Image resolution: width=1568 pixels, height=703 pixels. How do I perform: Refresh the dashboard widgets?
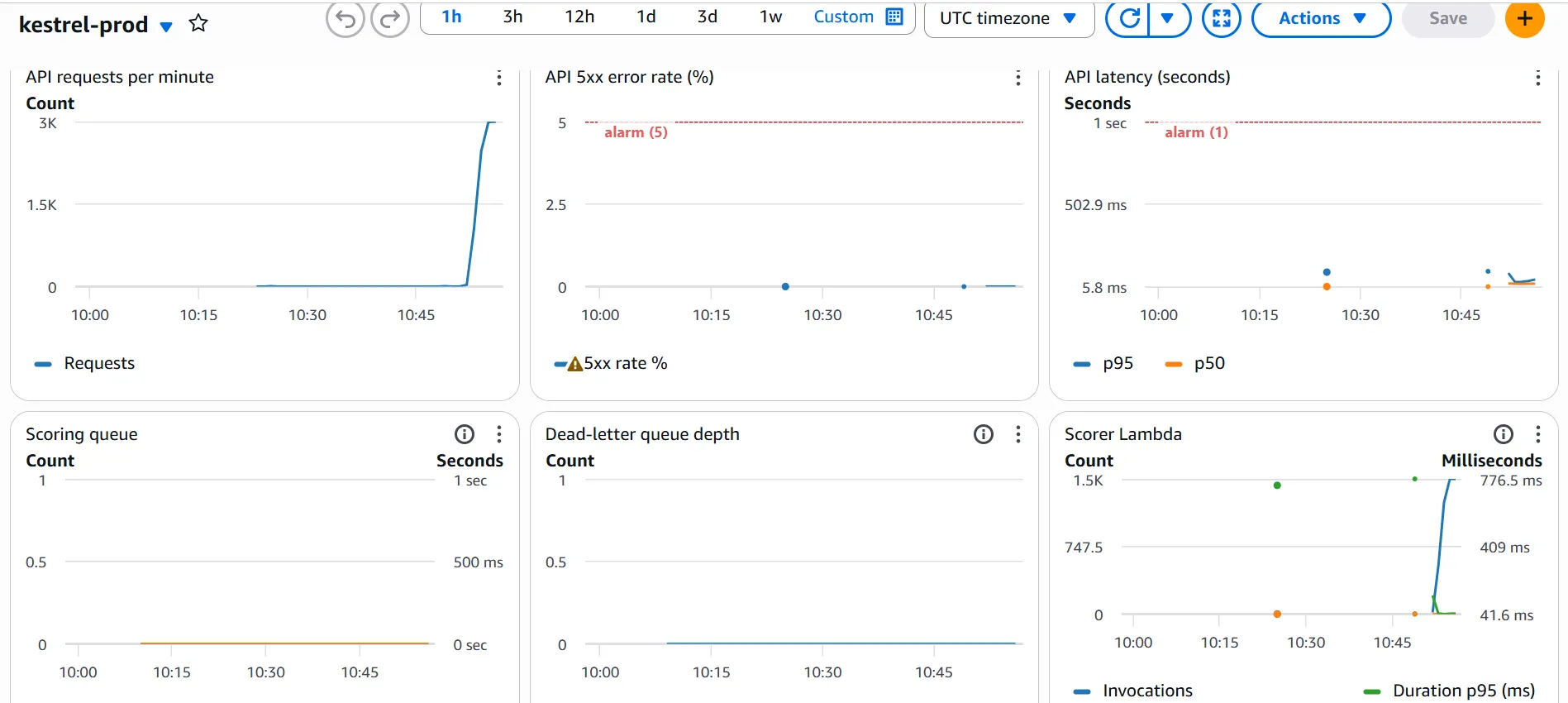pyautogui.click(x=1129, y=18)
